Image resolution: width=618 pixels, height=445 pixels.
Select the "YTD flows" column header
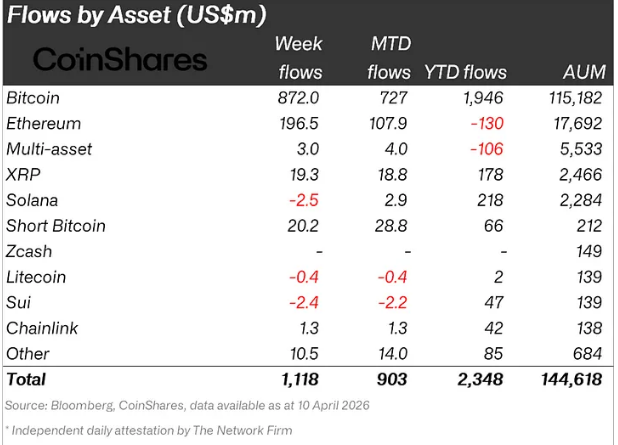click(x=466, y=72)
